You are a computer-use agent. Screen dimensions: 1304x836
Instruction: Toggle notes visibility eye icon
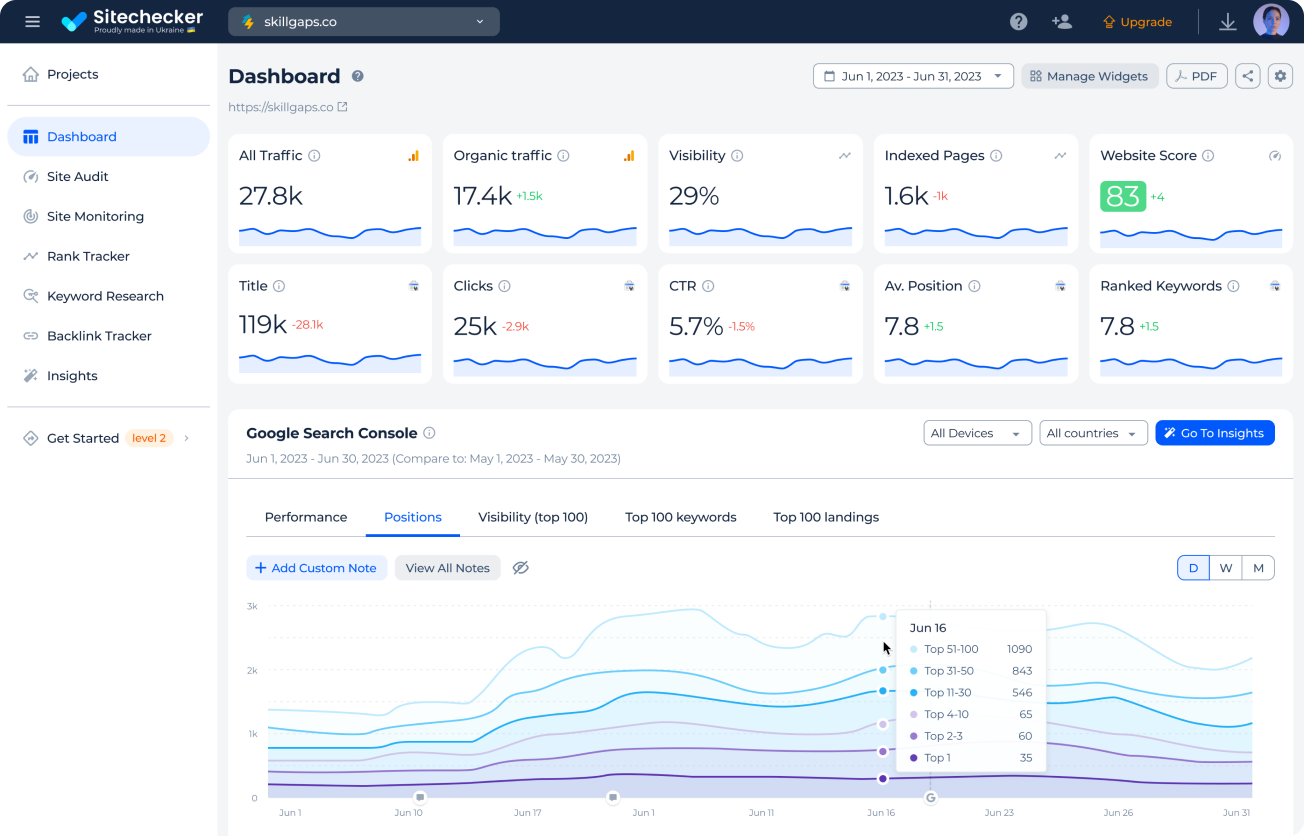(520, 568)
